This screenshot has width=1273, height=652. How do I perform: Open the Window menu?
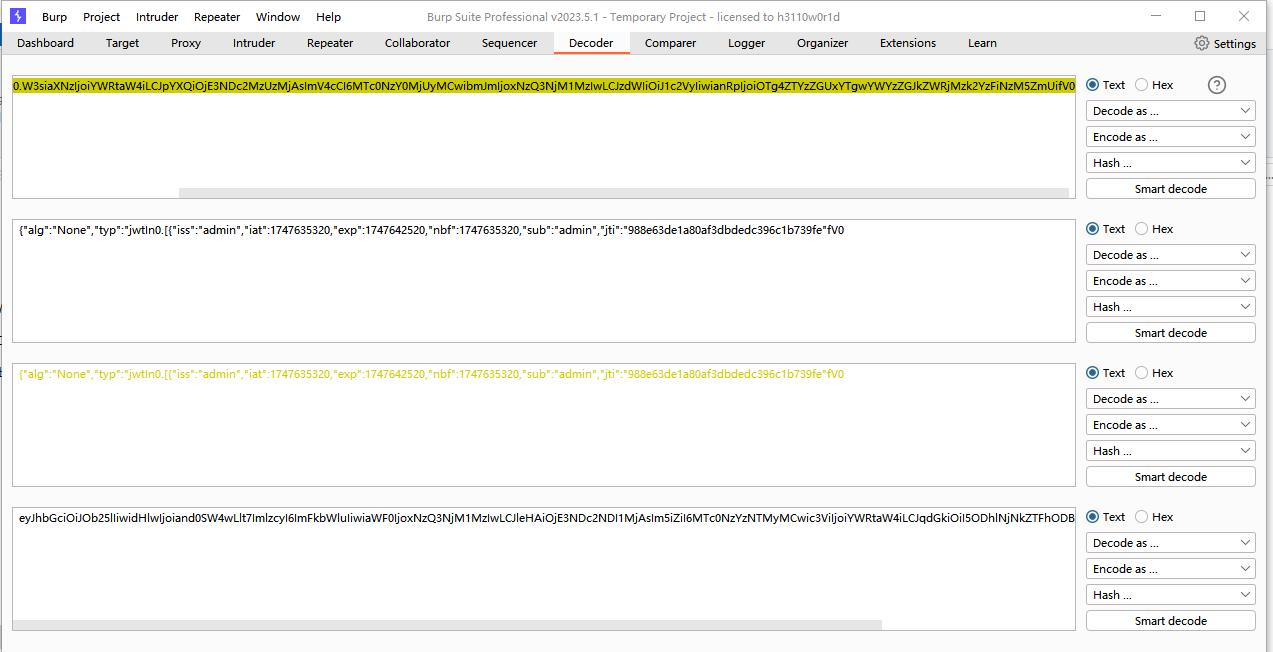click(278, 17)
